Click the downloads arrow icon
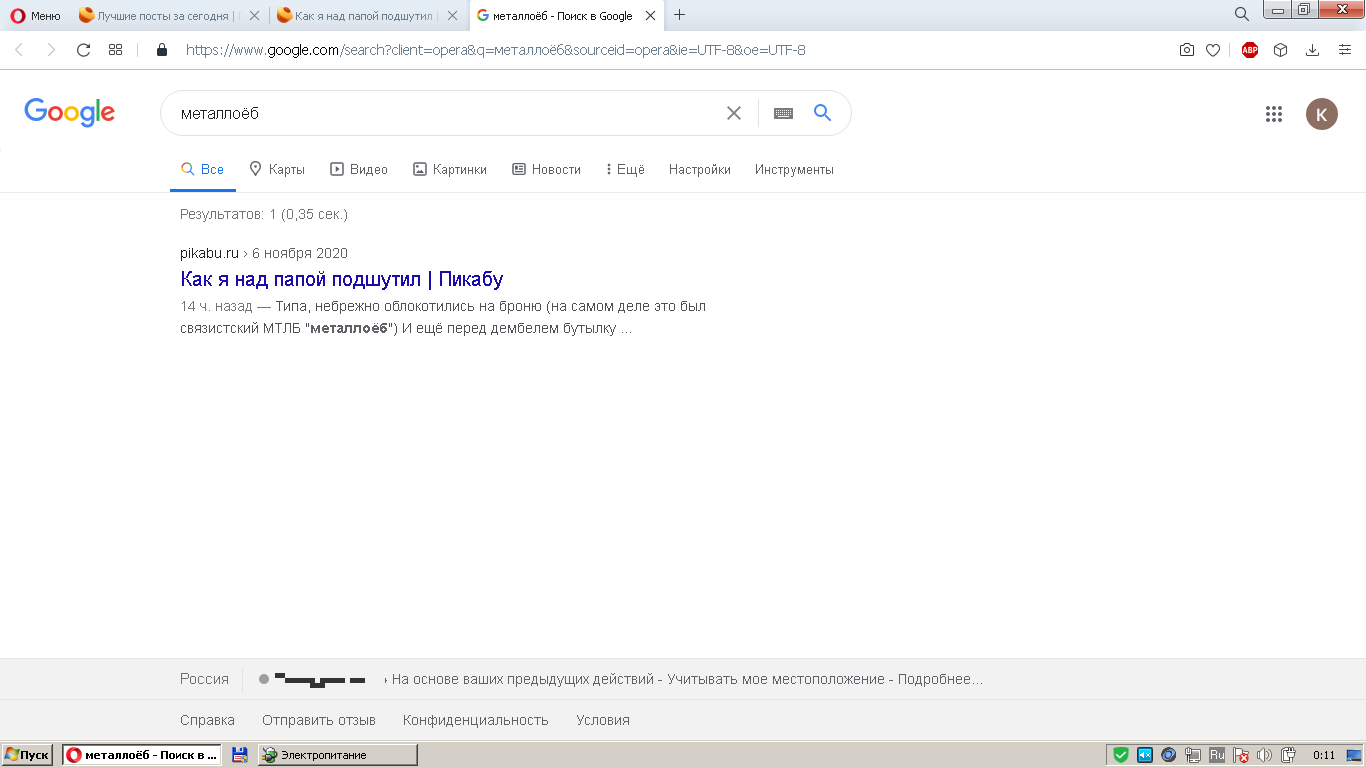Viewport: 1366px width, 768px height. pos(1313,50)
